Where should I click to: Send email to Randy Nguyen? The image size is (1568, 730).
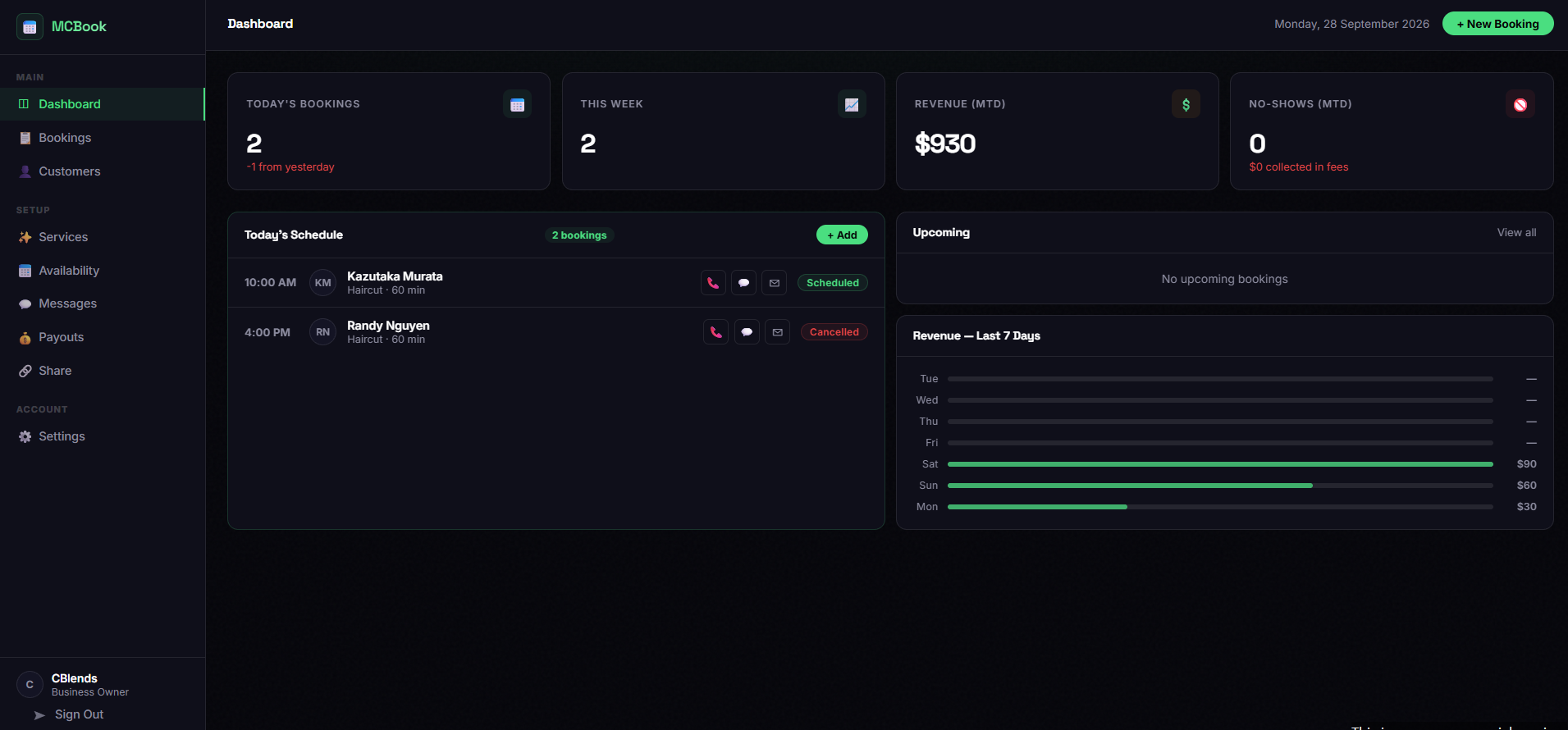[x=778, y=332]
